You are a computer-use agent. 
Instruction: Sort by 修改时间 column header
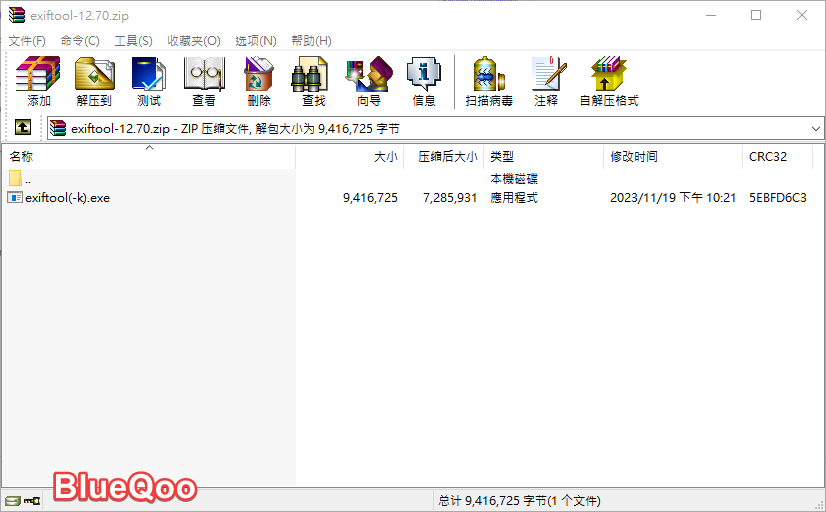click(634, 157)
